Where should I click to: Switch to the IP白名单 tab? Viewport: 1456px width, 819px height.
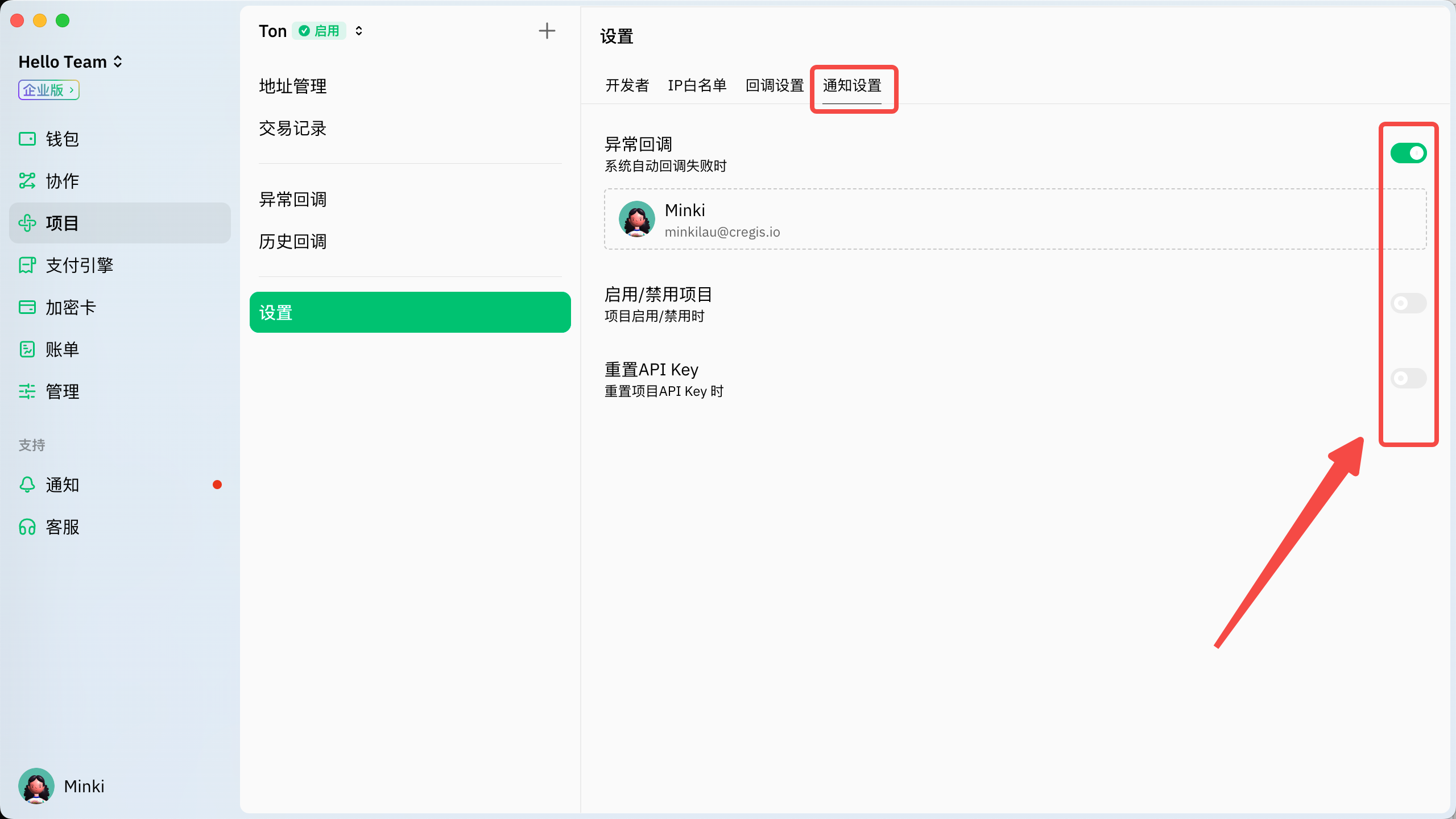click(697, 85)
